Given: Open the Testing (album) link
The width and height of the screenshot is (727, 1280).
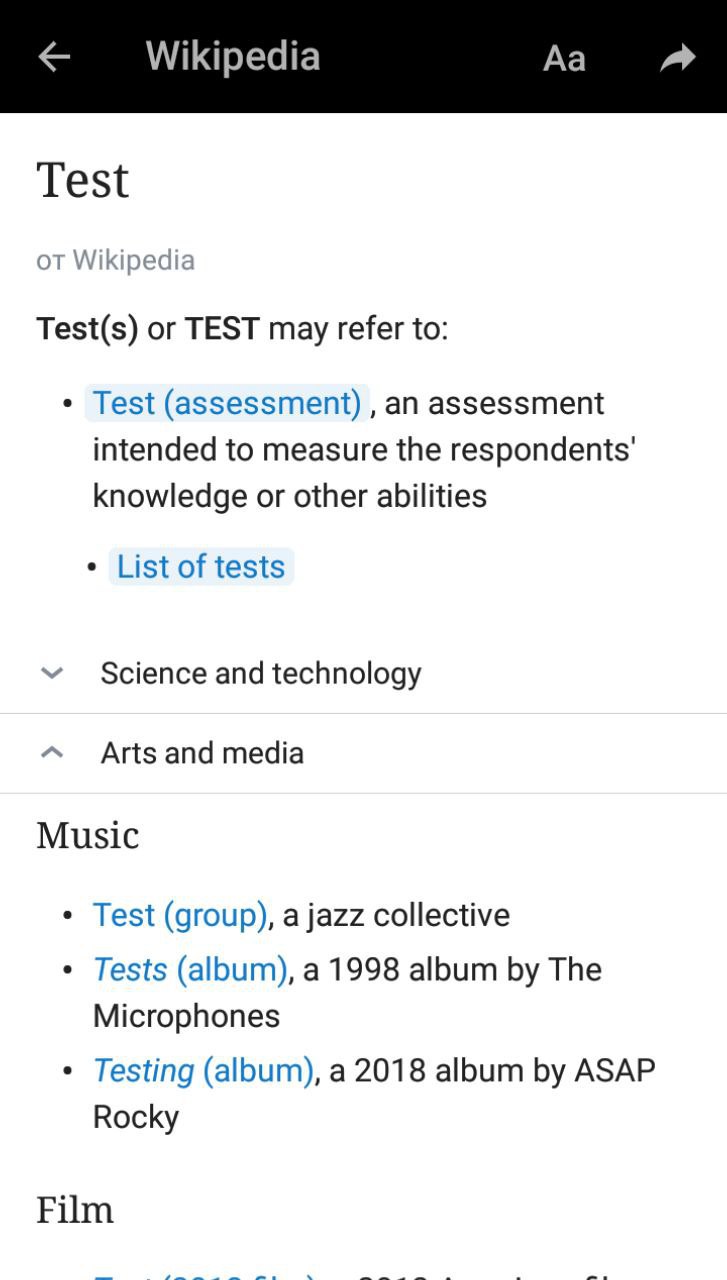Looking at the screenshot, I should (x=203, y=1070).
